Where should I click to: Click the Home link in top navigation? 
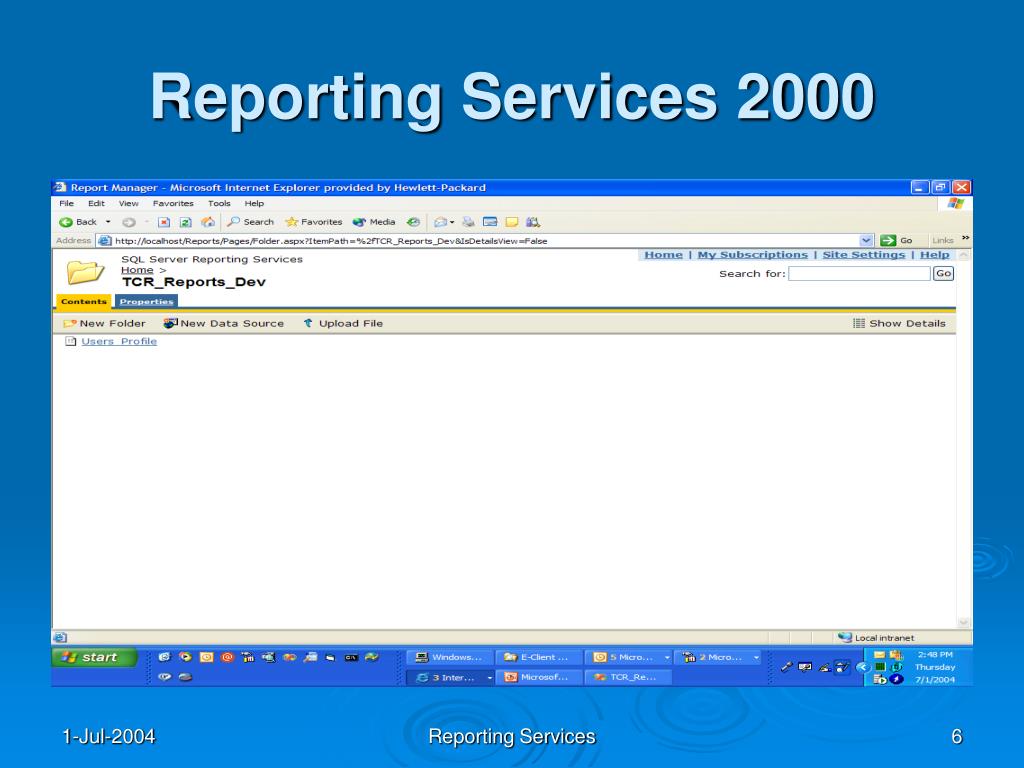tap(663, 255)
